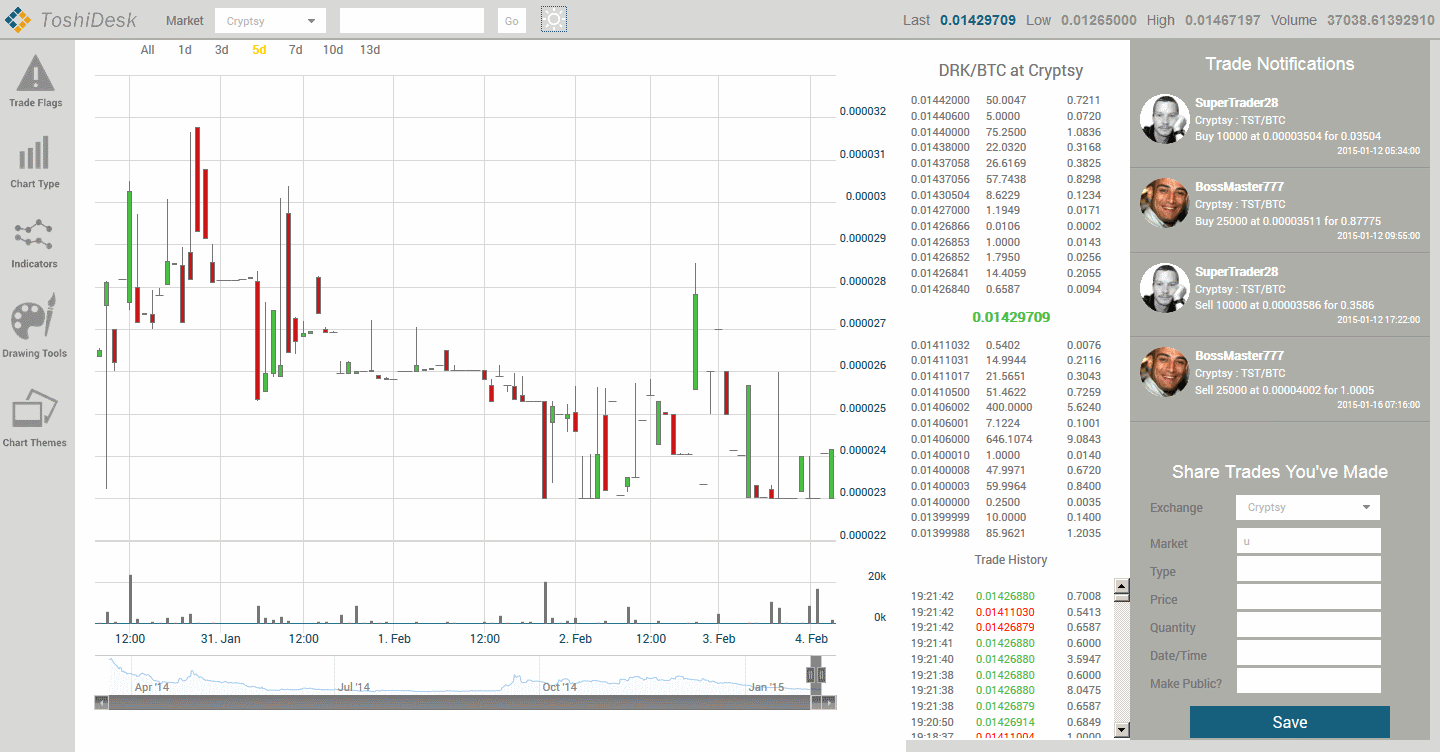The width and height of the screenshot is (1440, 752).
Task: Select the 1d time range
Action: [x=185, y=50]
